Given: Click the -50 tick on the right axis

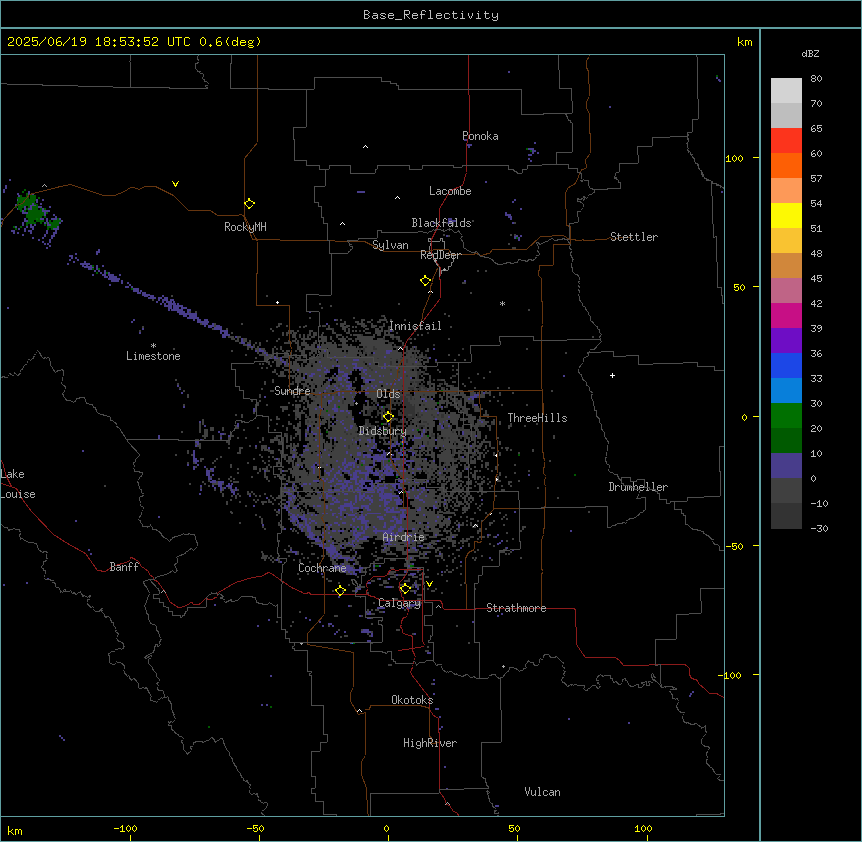Looking at the screenshot, I should point(734,546).
